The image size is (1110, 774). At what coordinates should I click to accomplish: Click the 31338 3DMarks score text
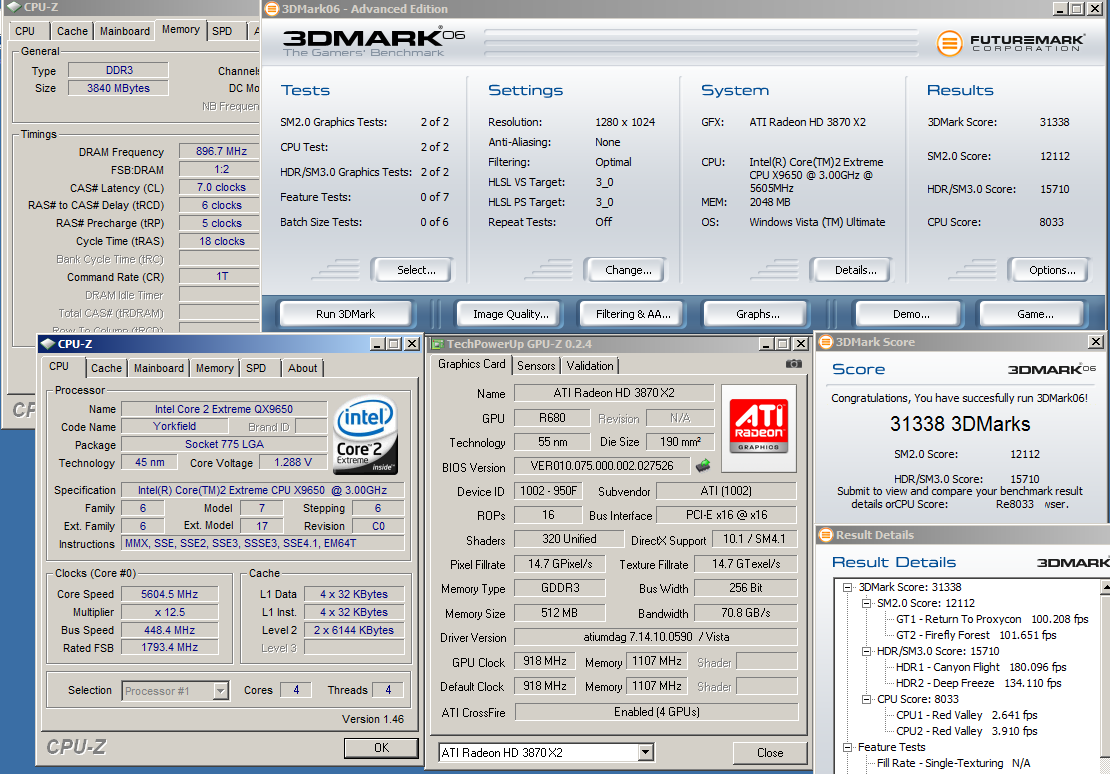960,424
